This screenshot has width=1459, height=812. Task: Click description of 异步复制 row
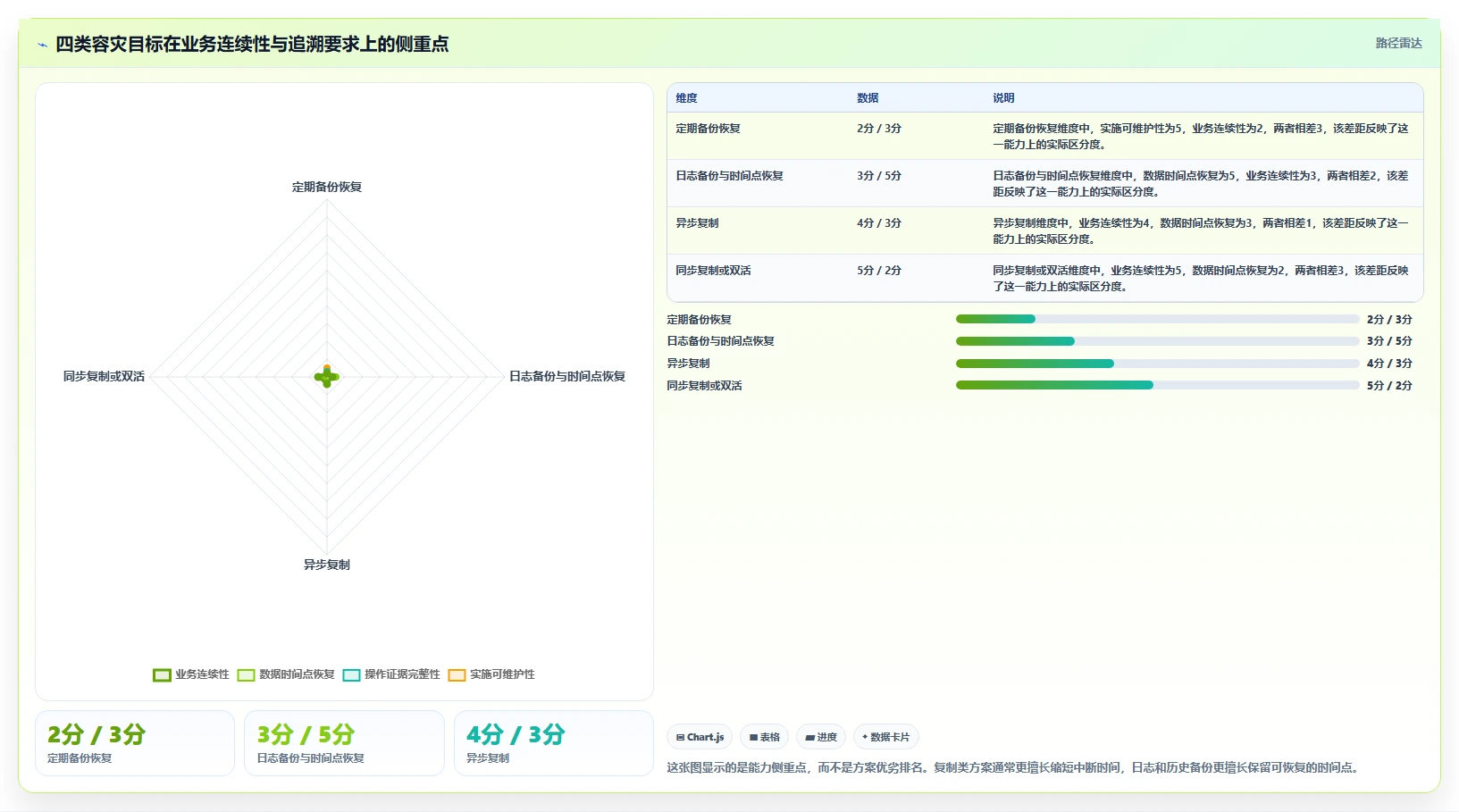coord(1201,231)
